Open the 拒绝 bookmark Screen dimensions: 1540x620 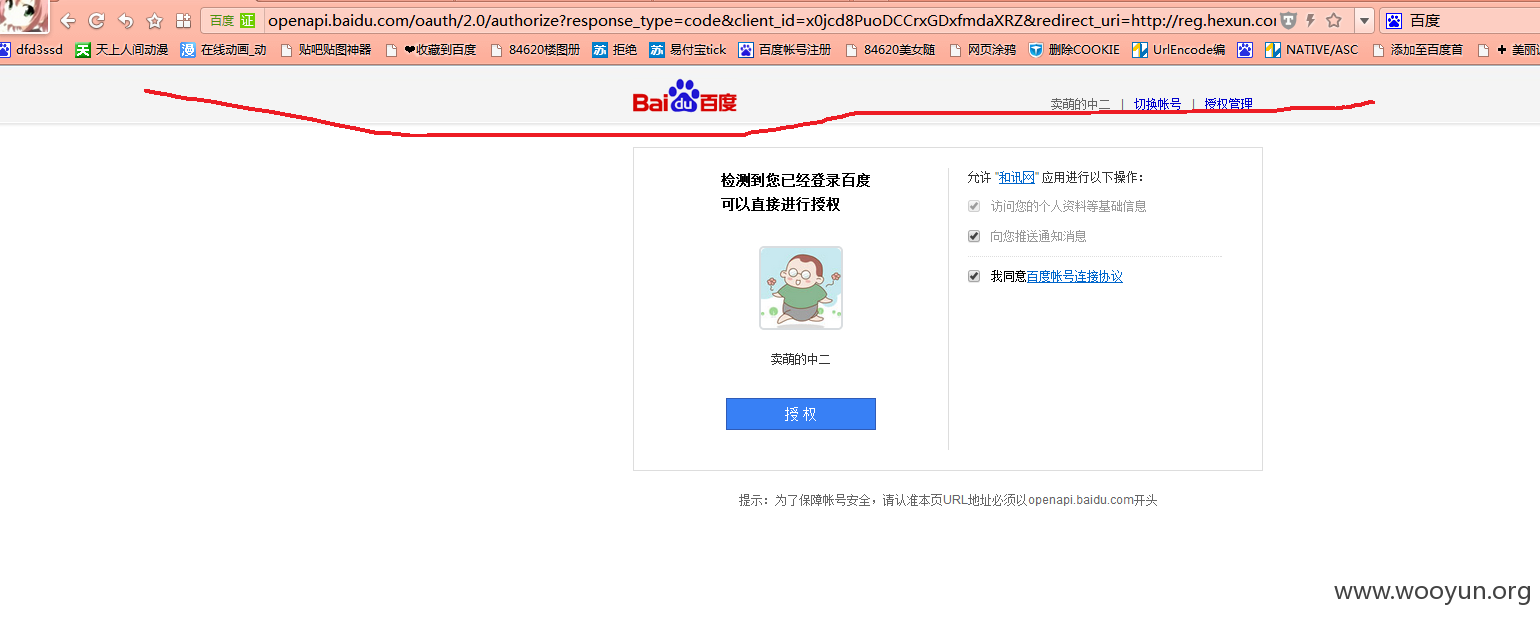pyautogui.click(x=615, y=50)
